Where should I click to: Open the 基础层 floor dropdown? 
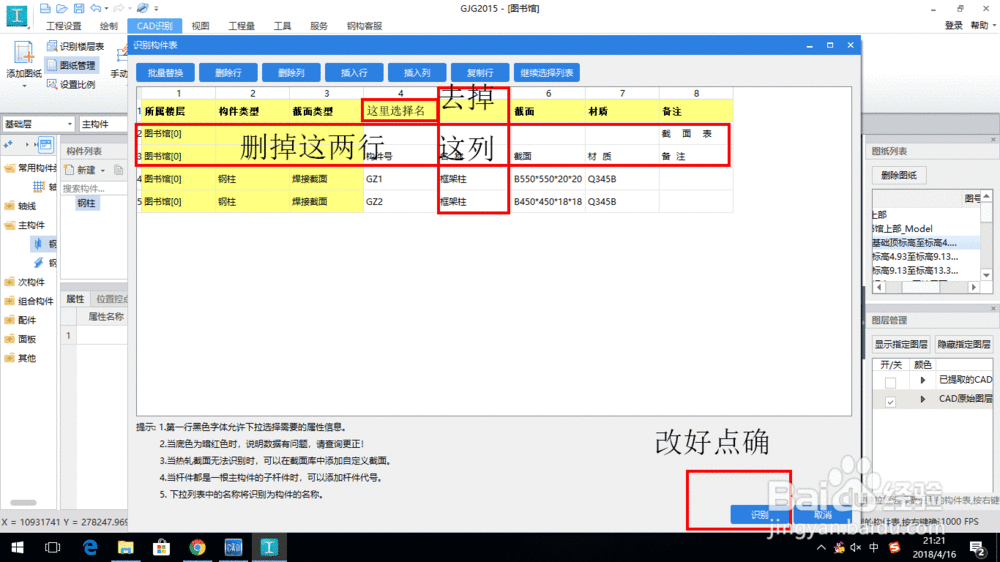click(x=69, y=124)
